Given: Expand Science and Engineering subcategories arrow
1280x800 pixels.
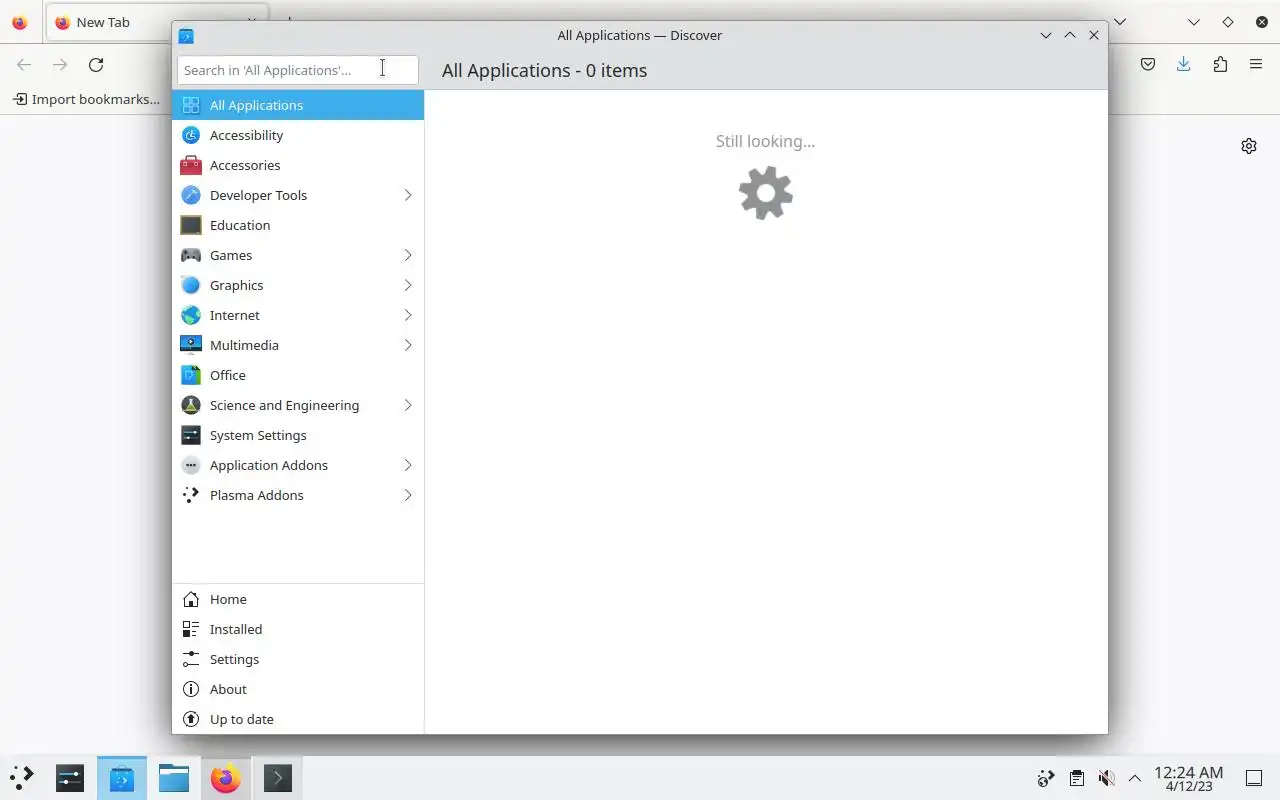Looking at the screenshot, I should (408, 405).
